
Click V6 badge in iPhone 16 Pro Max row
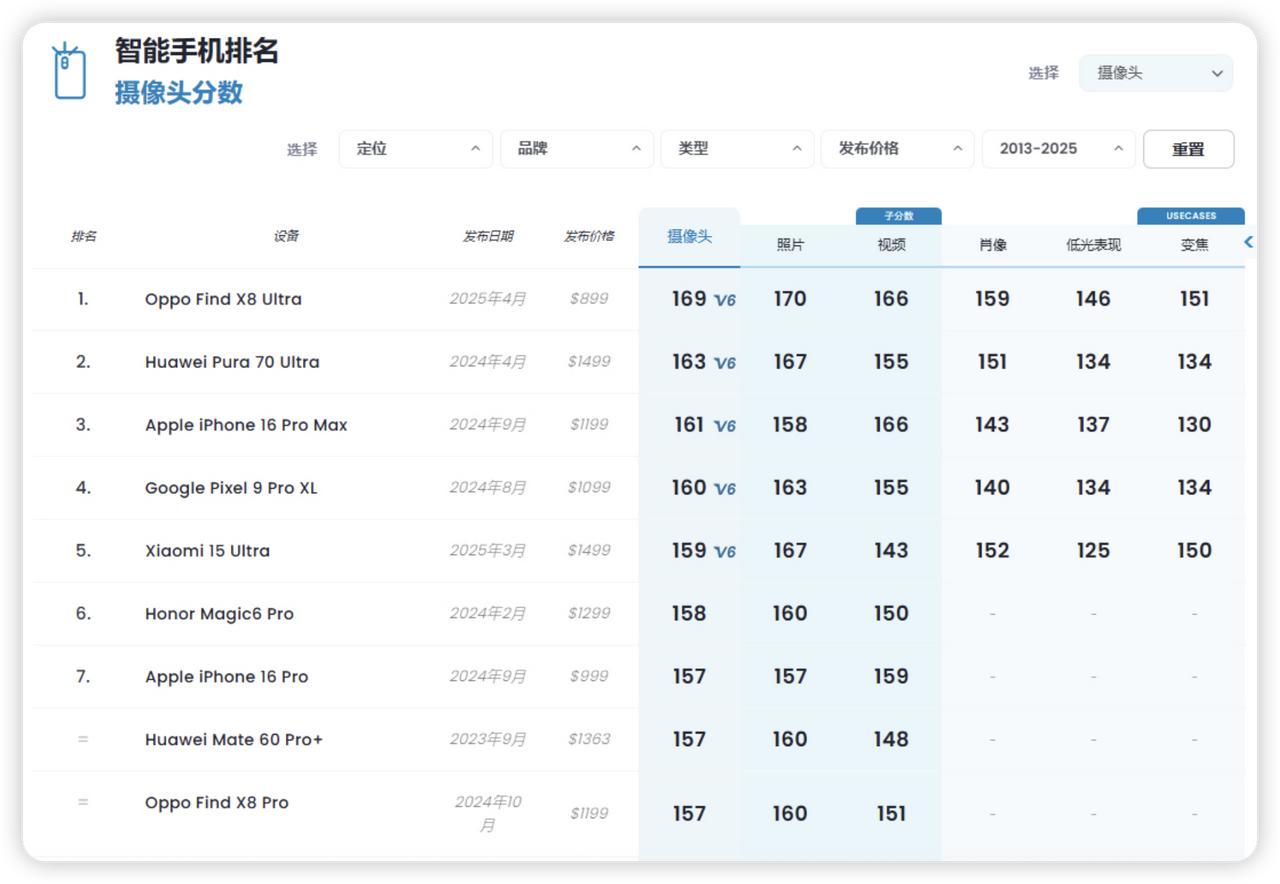725,426
